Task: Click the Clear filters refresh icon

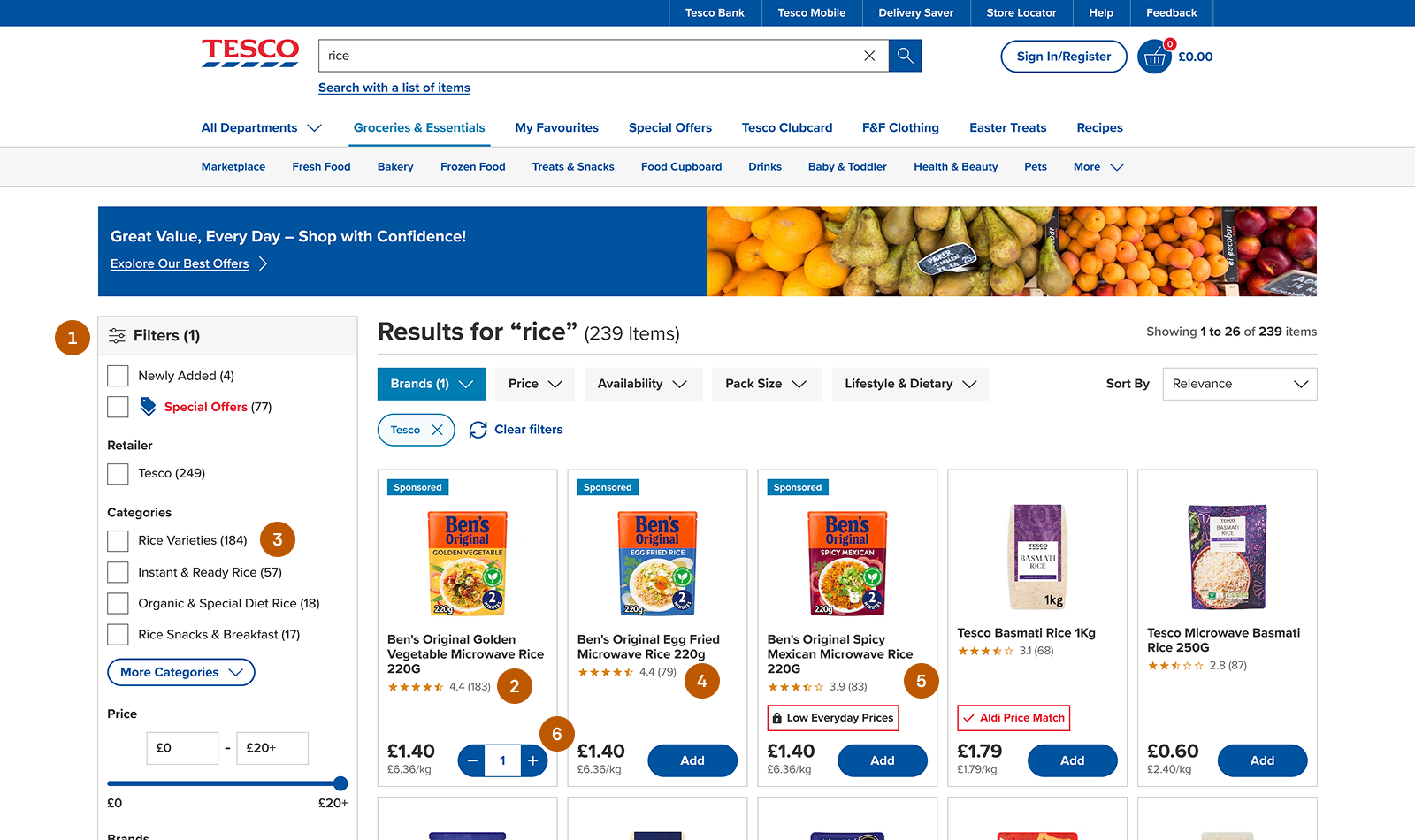Action: (478, 430)
